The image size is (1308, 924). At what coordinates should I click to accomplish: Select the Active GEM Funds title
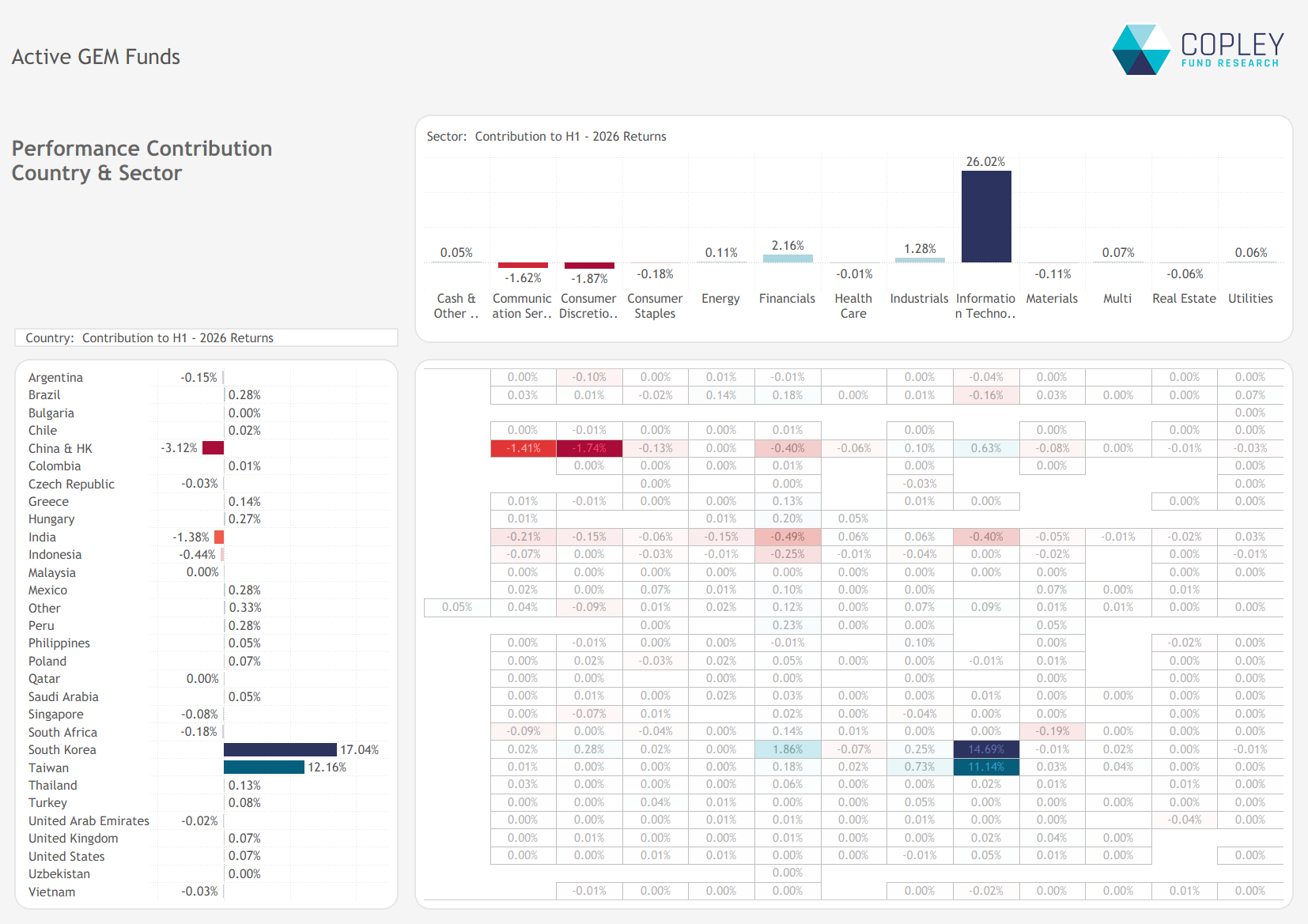[96, 57]
